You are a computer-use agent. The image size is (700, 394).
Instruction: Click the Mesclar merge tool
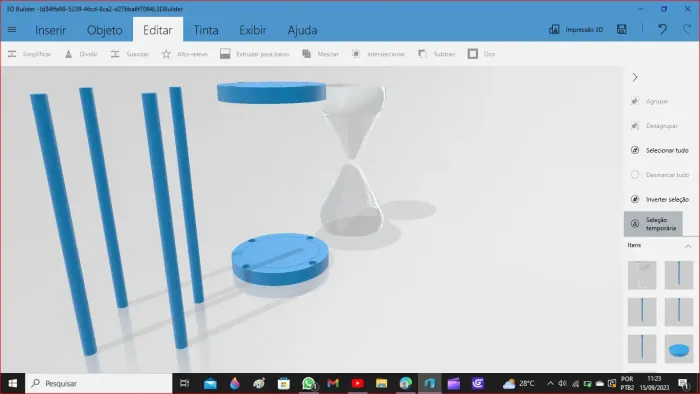pyautogui.click(x=321, y=54)
